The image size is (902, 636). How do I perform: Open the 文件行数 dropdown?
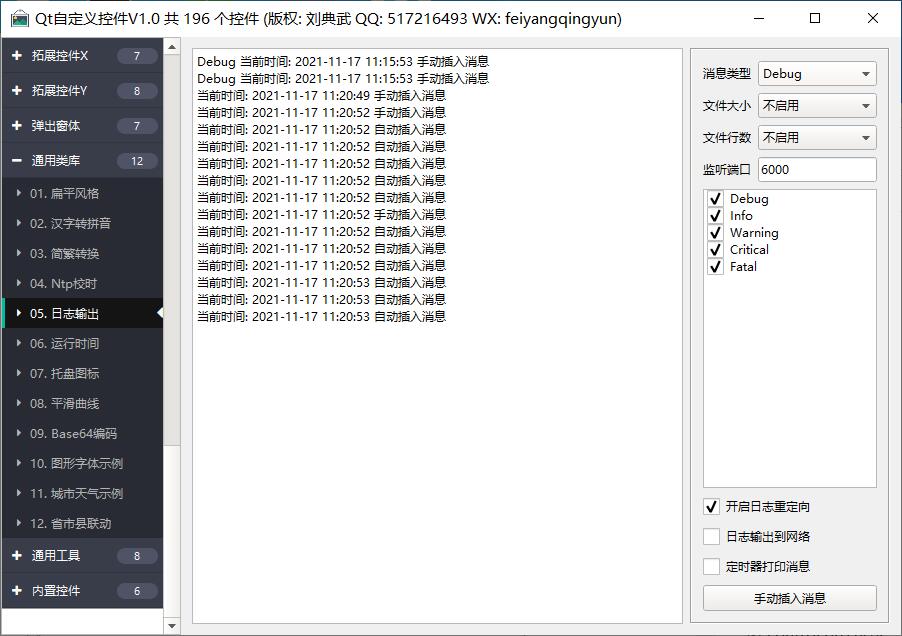(x=817, y=138)
